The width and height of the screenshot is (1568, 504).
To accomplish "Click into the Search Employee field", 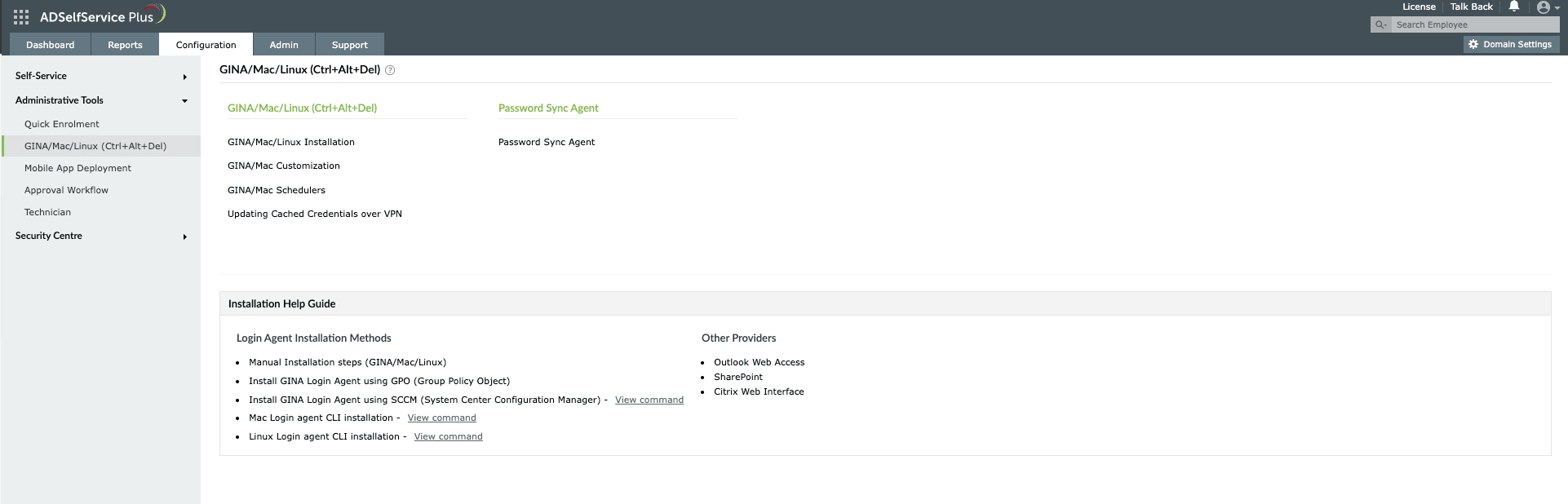I will pyautogui.click(x=1474, y=25).
